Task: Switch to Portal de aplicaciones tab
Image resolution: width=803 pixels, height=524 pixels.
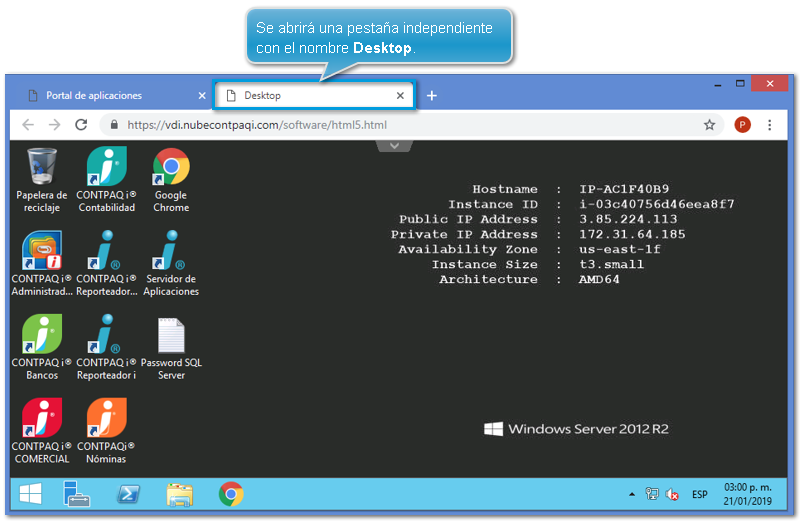Action: [112, 96]
